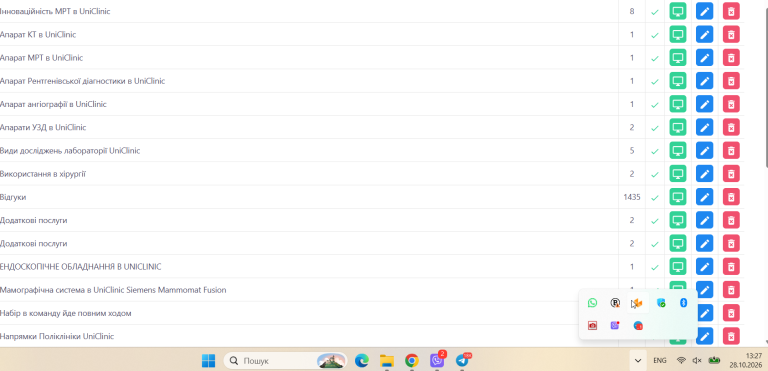The height and width of the screenshot is (371, 768).
Task: Edit the 'Відгуки' entry with pencil
Action: [x=704, y=197]
